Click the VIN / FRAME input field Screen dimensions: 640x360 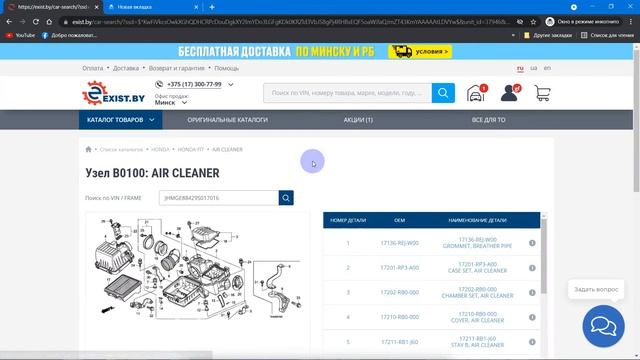(219, 198)
